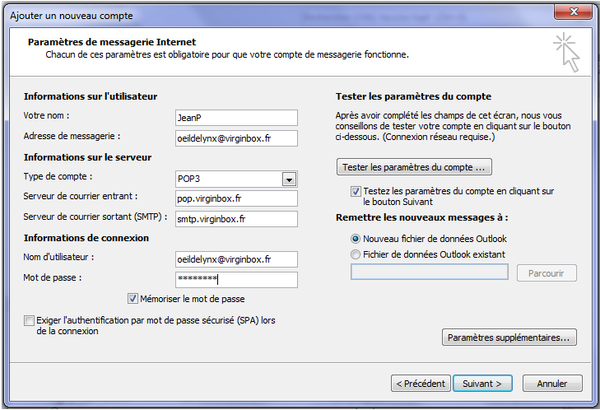This screenshot has width=600, height=410.
Task: Go back with the Précédent button
Action: tap(420, 383)
